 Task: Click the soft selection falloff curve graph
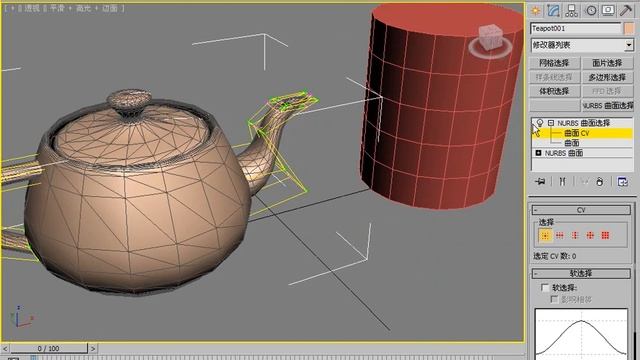(581, 334)
